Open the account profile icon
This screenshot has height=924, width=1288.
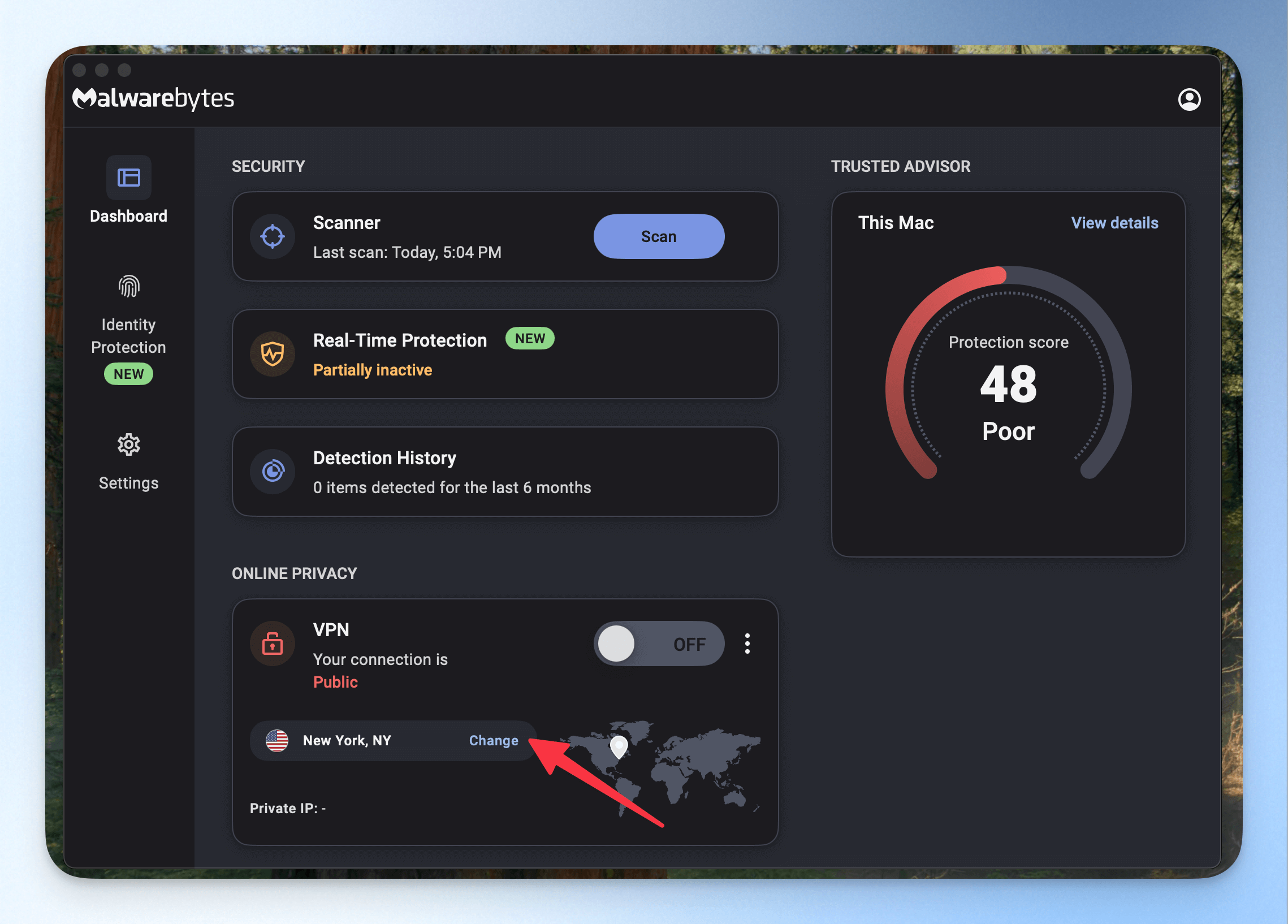(1189, 100)
